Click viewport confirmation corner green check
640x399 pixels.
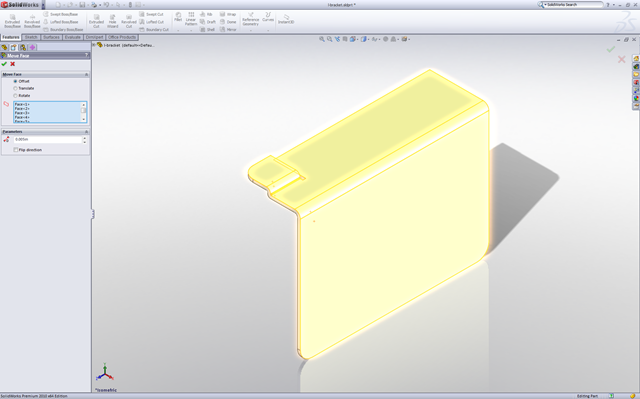coord(611,49)
